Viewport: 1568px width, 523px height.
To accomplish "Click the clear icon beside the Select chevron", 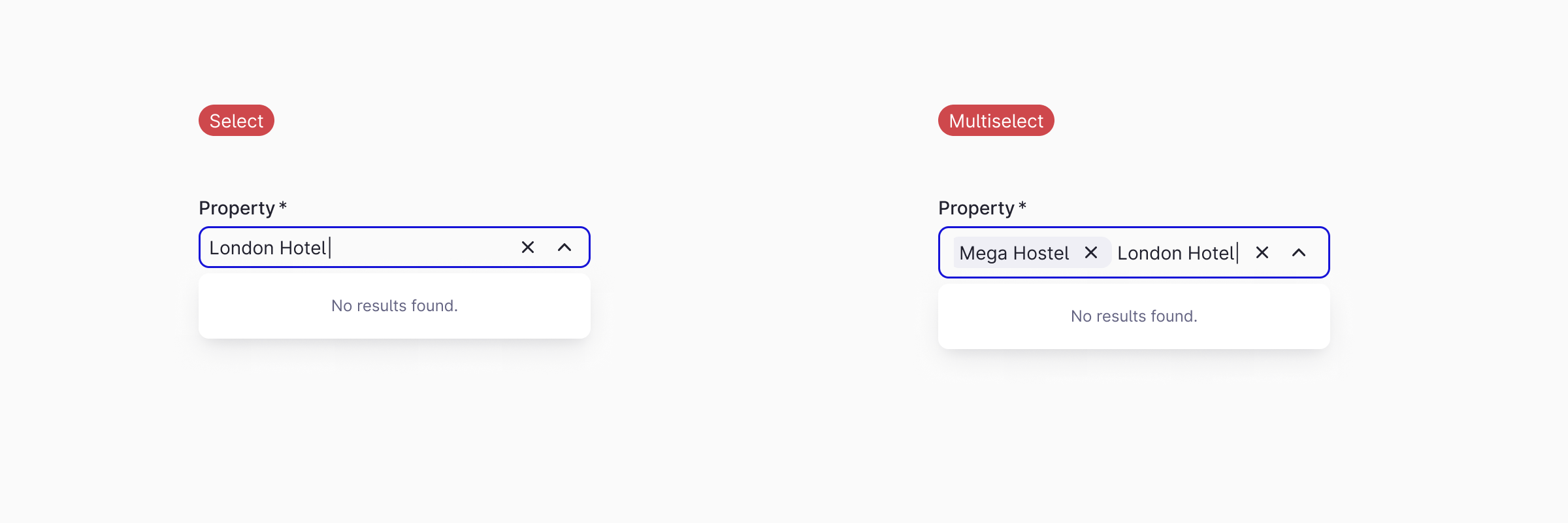I will pyautogui.click(x=528, y=247).
